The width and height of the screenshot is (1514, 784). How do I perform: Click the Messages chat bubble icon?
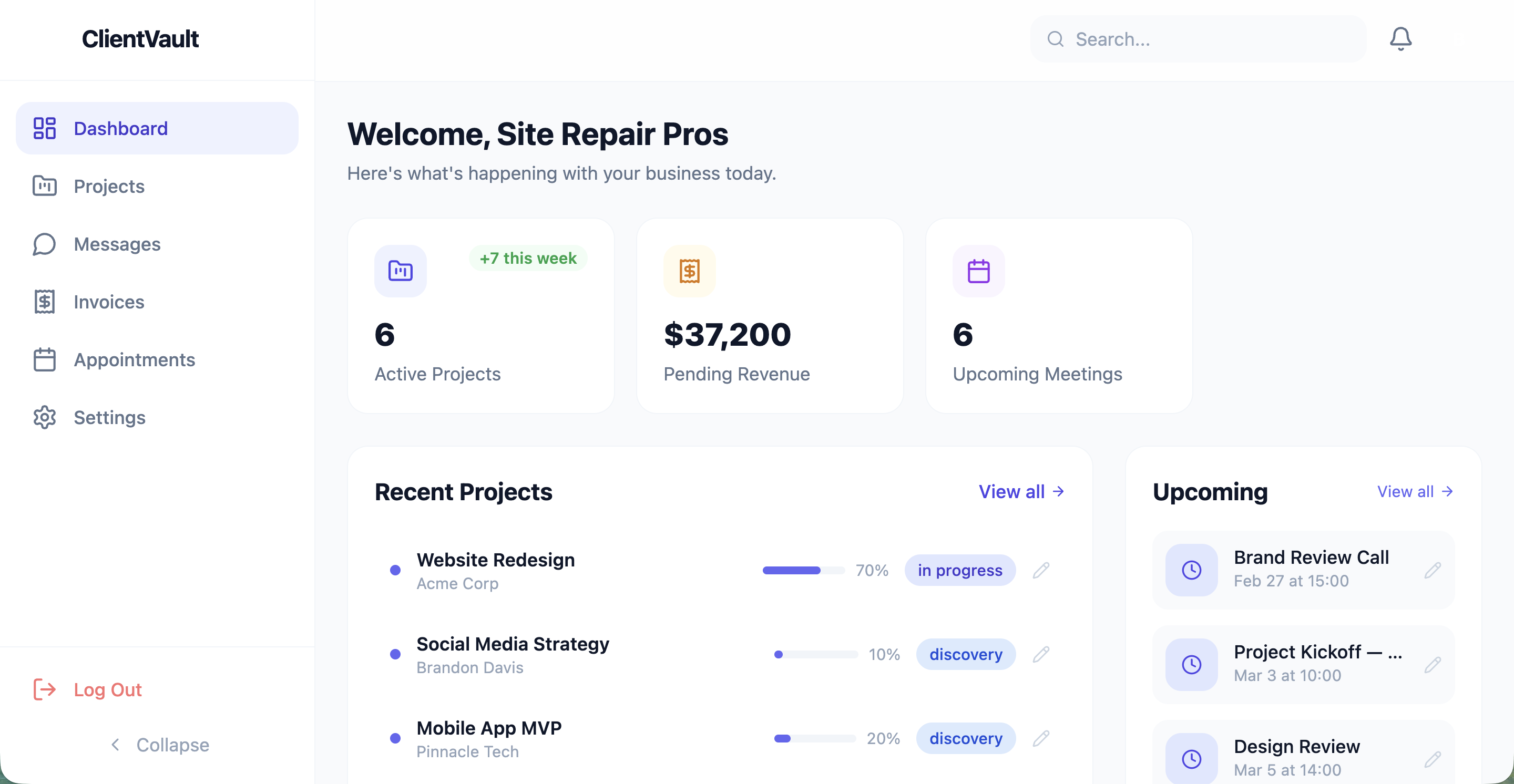44,244
